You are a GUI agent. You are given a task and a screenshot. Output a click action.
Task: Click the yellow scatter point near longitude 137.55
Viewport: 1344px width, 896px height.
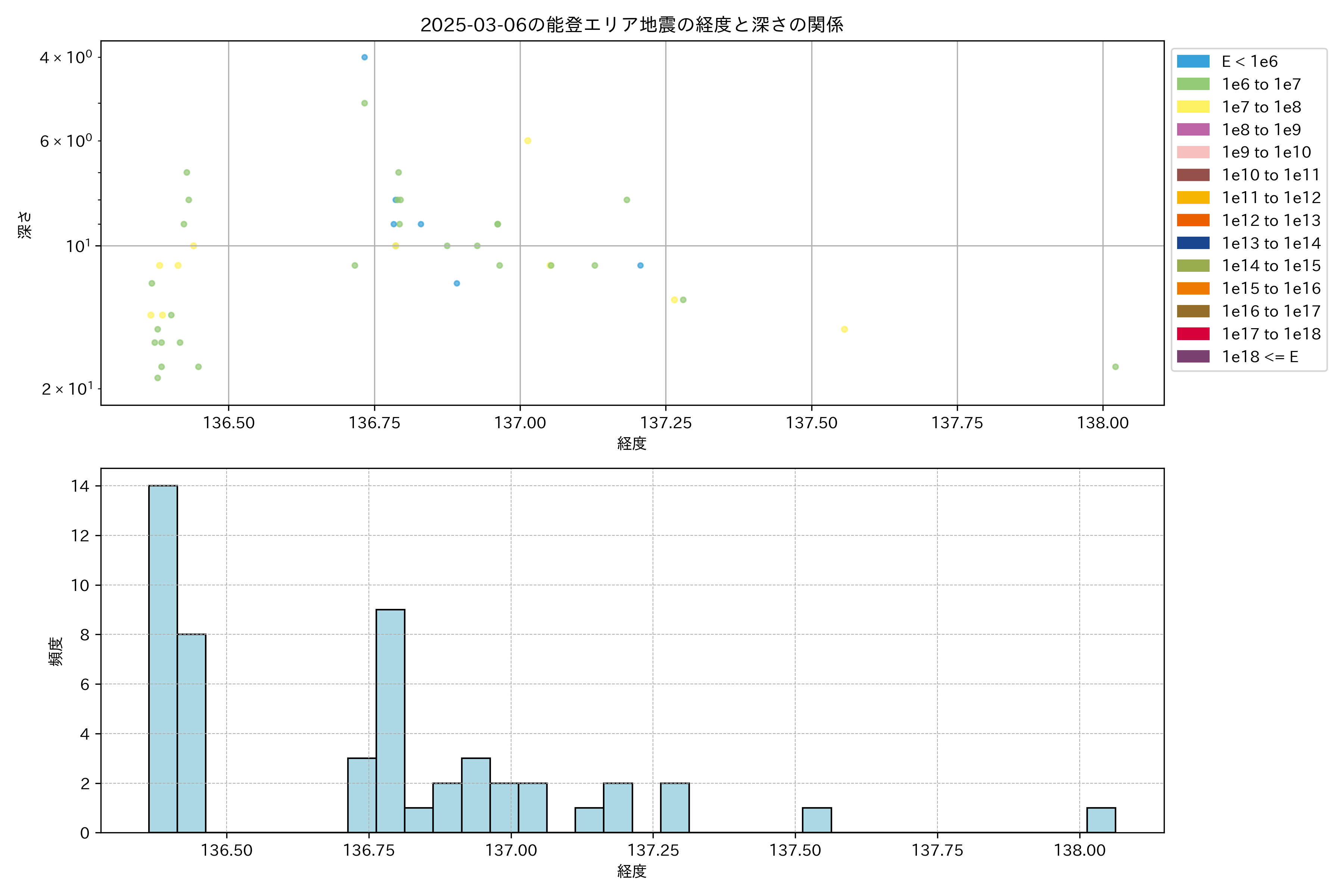coord(844,329)
